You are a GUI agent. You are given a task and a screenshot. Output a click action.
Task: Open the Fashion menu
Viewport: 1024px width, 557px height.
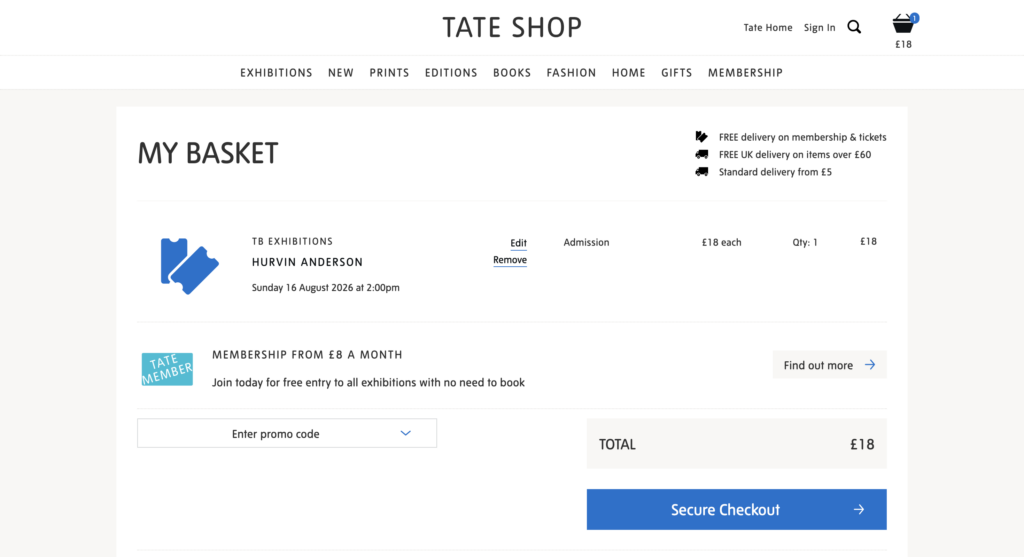coord(571,72)
